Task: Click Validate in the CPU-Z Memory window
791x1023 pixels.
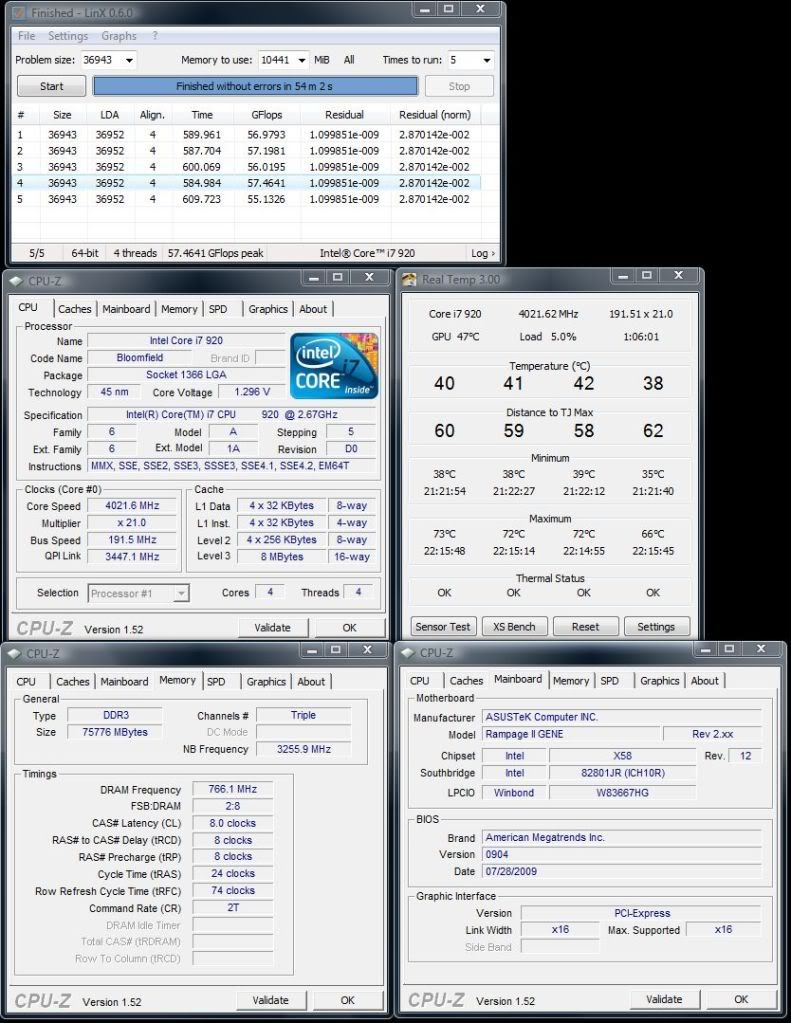Action: (x=270, y=1000)
